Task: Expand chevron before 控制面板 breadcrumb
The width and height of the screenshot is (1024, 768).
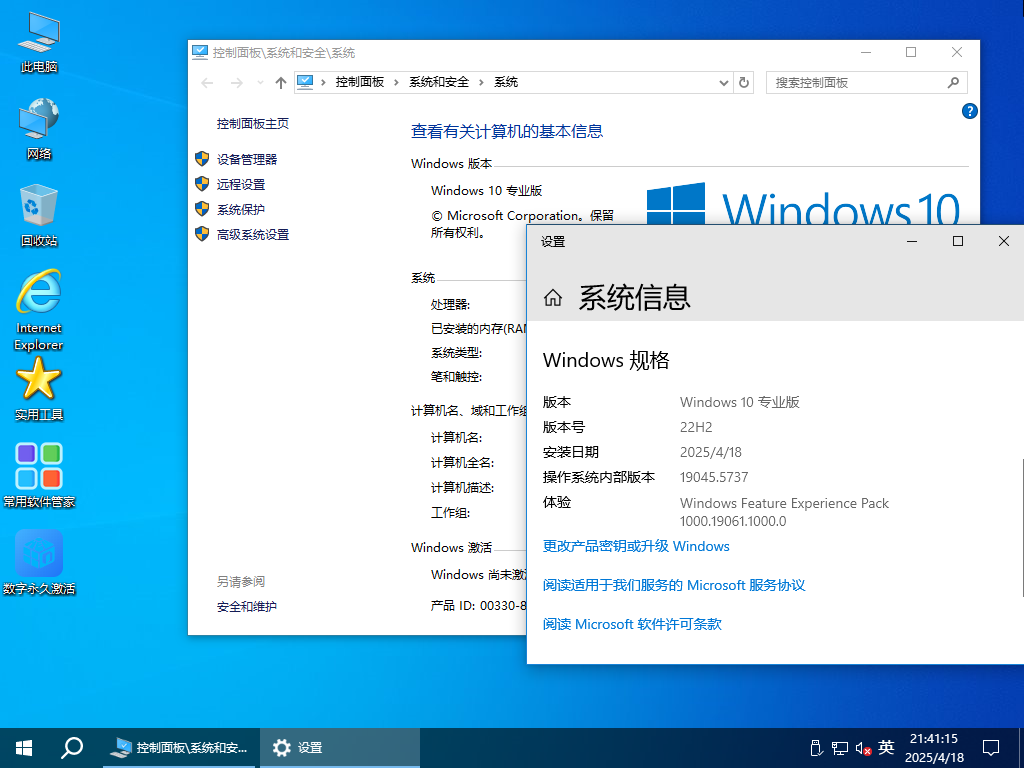Action: click(x=323, y=82)
